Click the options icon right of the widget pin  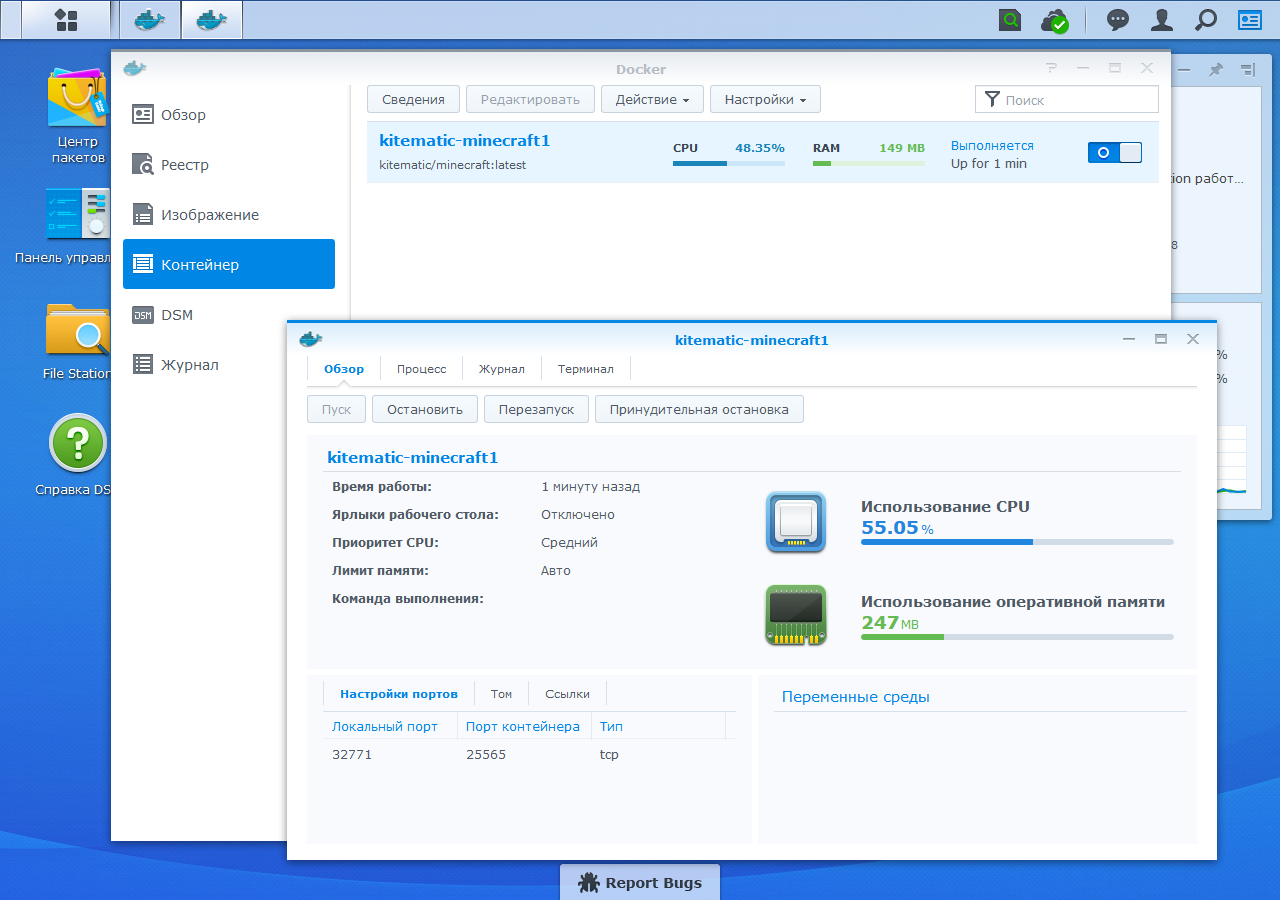pos(1247,70)
